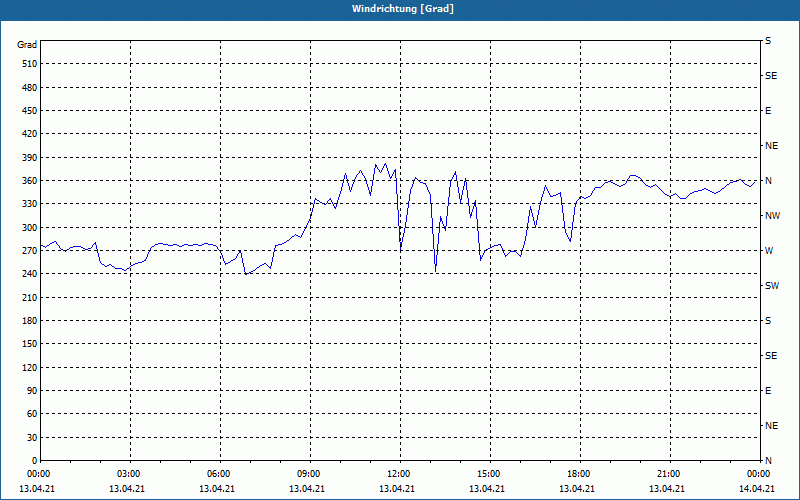
Task: Select the 13.04.21 date under 06:00
Action: 217,489
